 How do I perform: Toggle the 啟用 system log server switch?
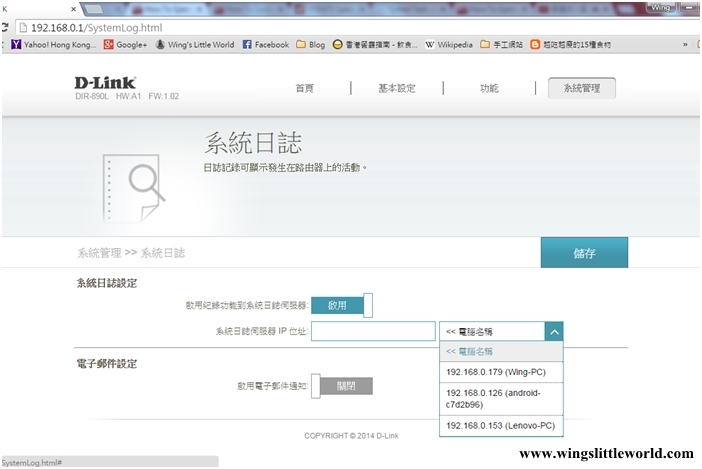click(341, 305)
